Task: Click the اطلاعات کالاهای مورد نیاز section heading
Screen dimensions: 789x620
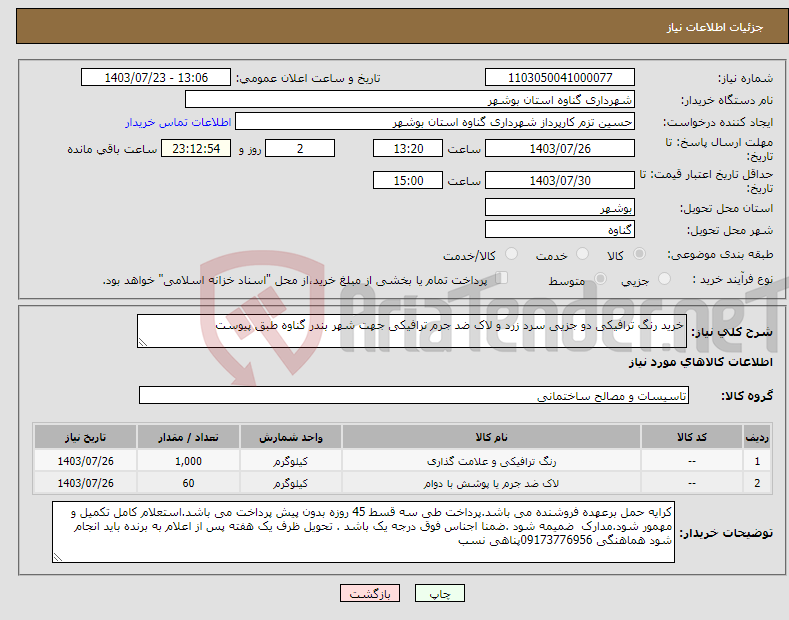Action: tap(700, 362)
